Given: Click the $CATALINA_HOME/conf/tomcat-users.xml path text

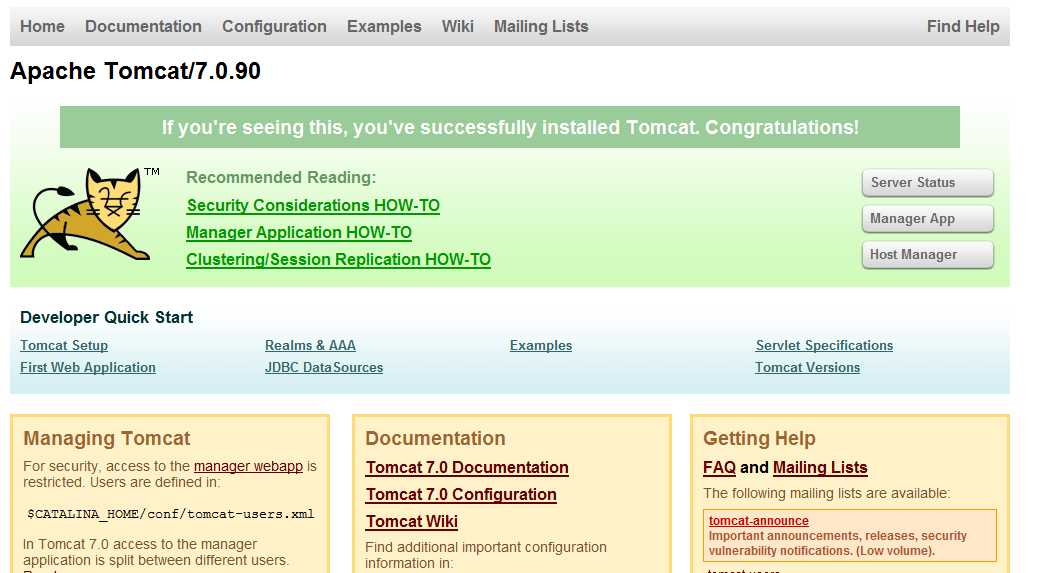Looking at the screenshot, I should (171, 514).
